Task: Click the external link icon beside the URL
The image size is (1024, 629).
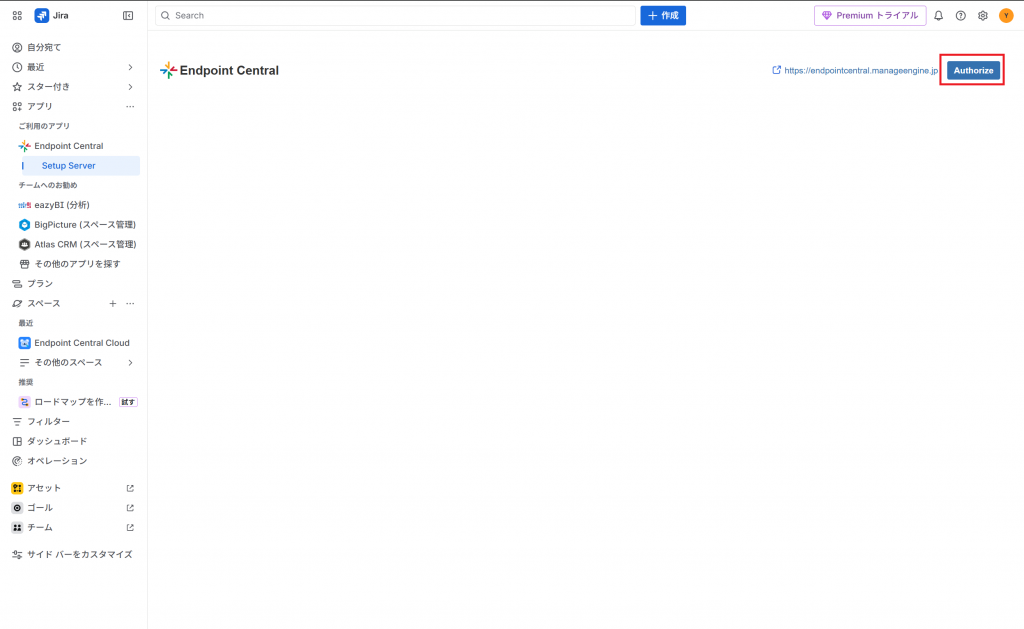Action: [x=776, y=70]
